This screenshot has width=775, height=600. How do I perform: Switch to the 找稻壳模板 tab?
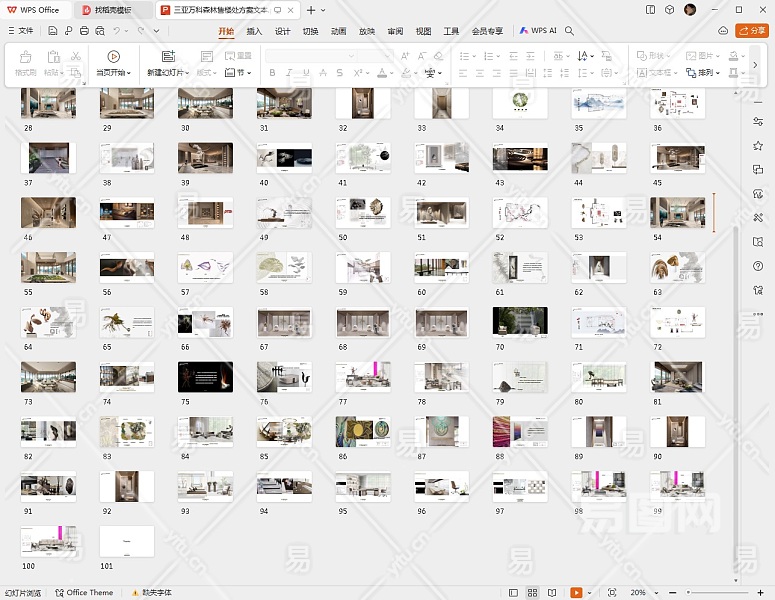[112, 10]
